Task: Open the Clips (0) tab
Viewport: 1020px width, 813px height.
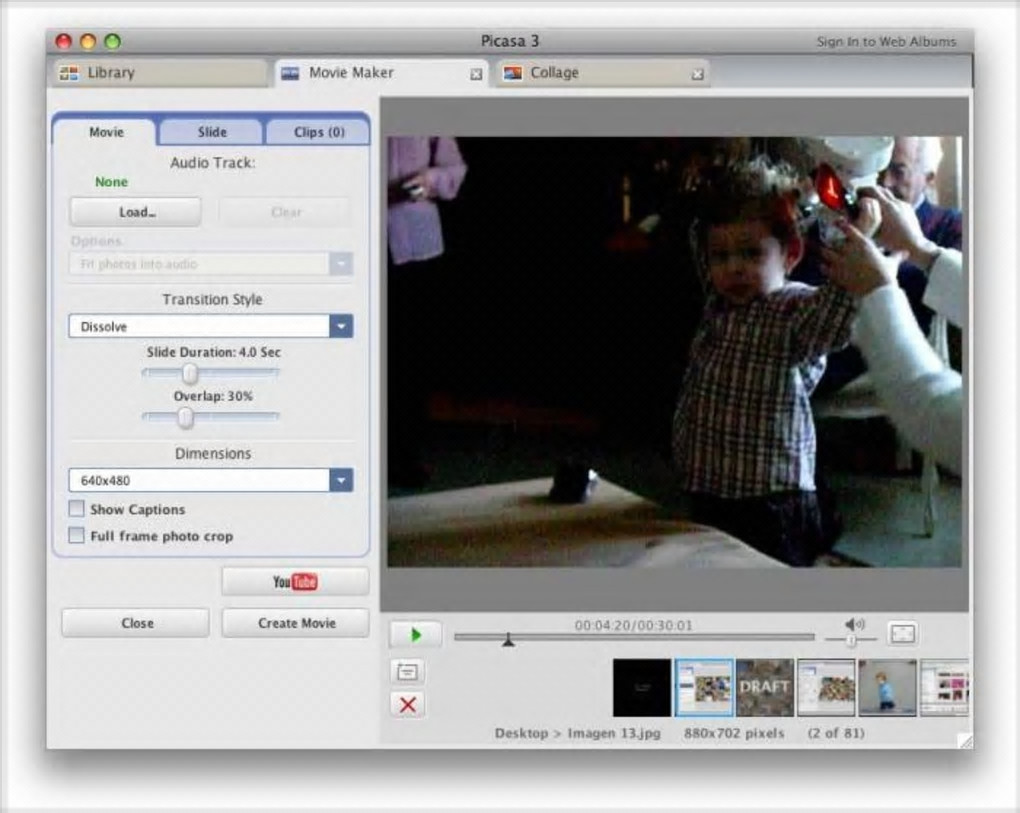Action: pyautogui.click(x=318, y=132)
